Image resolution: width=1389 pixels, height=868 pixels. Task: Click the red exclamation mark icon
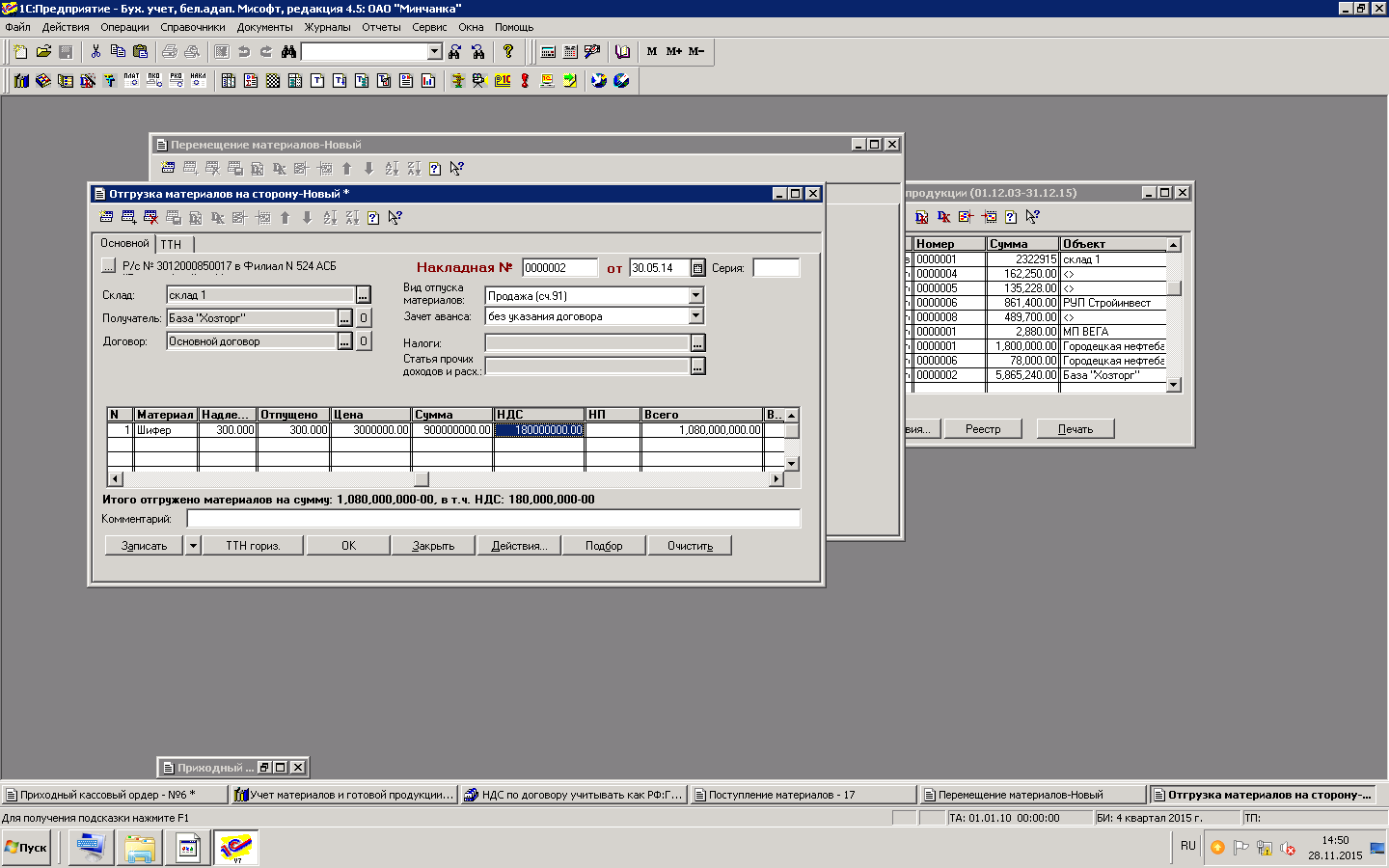(x=525, y=80)
